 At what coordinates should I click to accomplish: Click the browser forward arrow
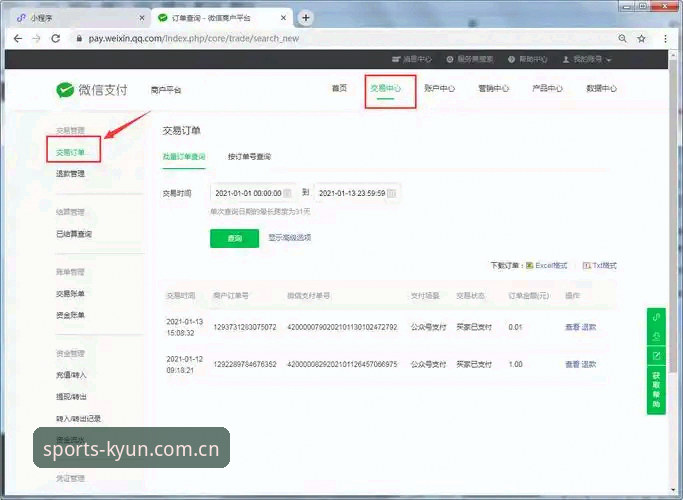tap(36, 38)
